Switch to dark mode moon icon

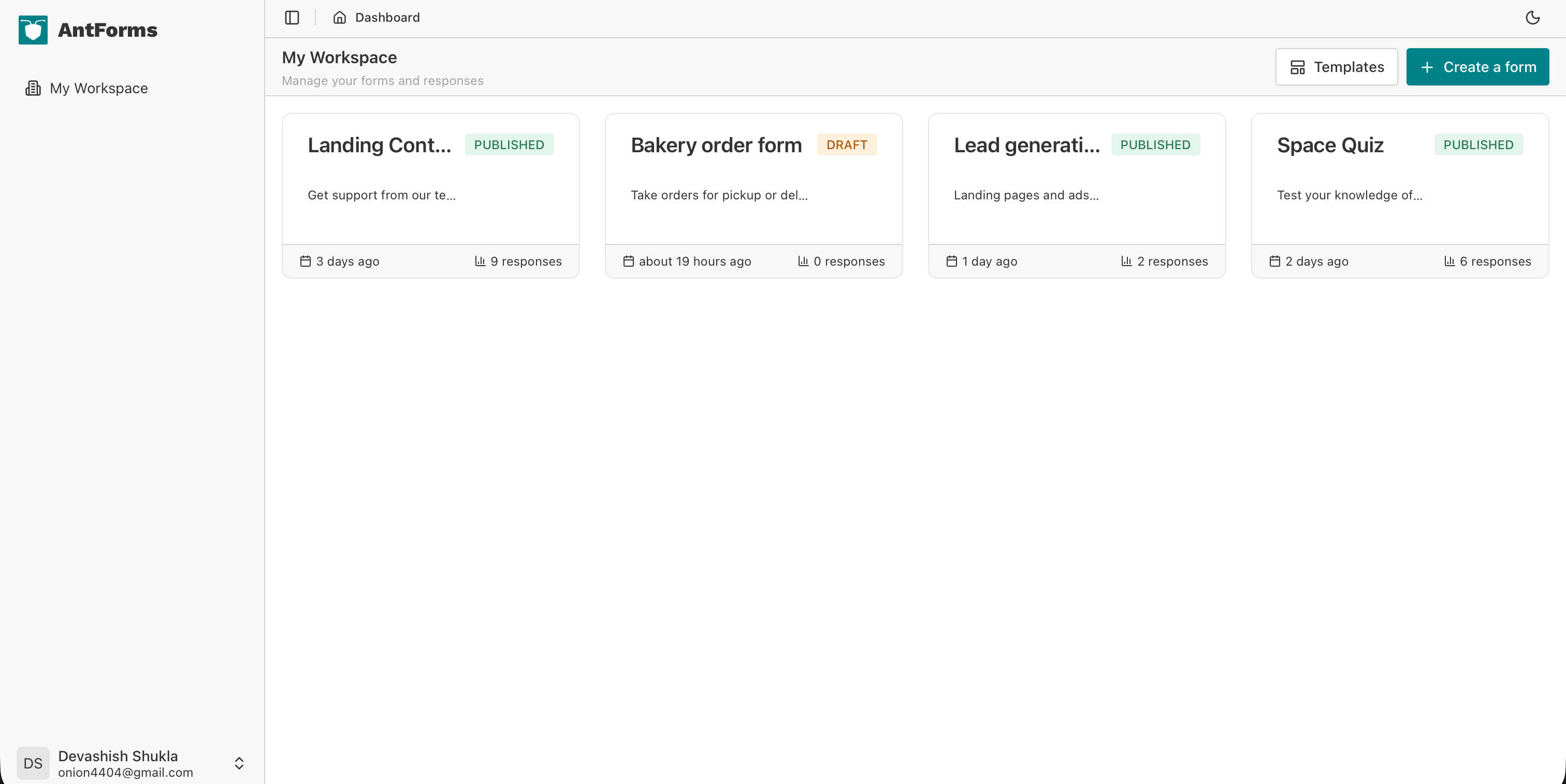click(1532, 18)
